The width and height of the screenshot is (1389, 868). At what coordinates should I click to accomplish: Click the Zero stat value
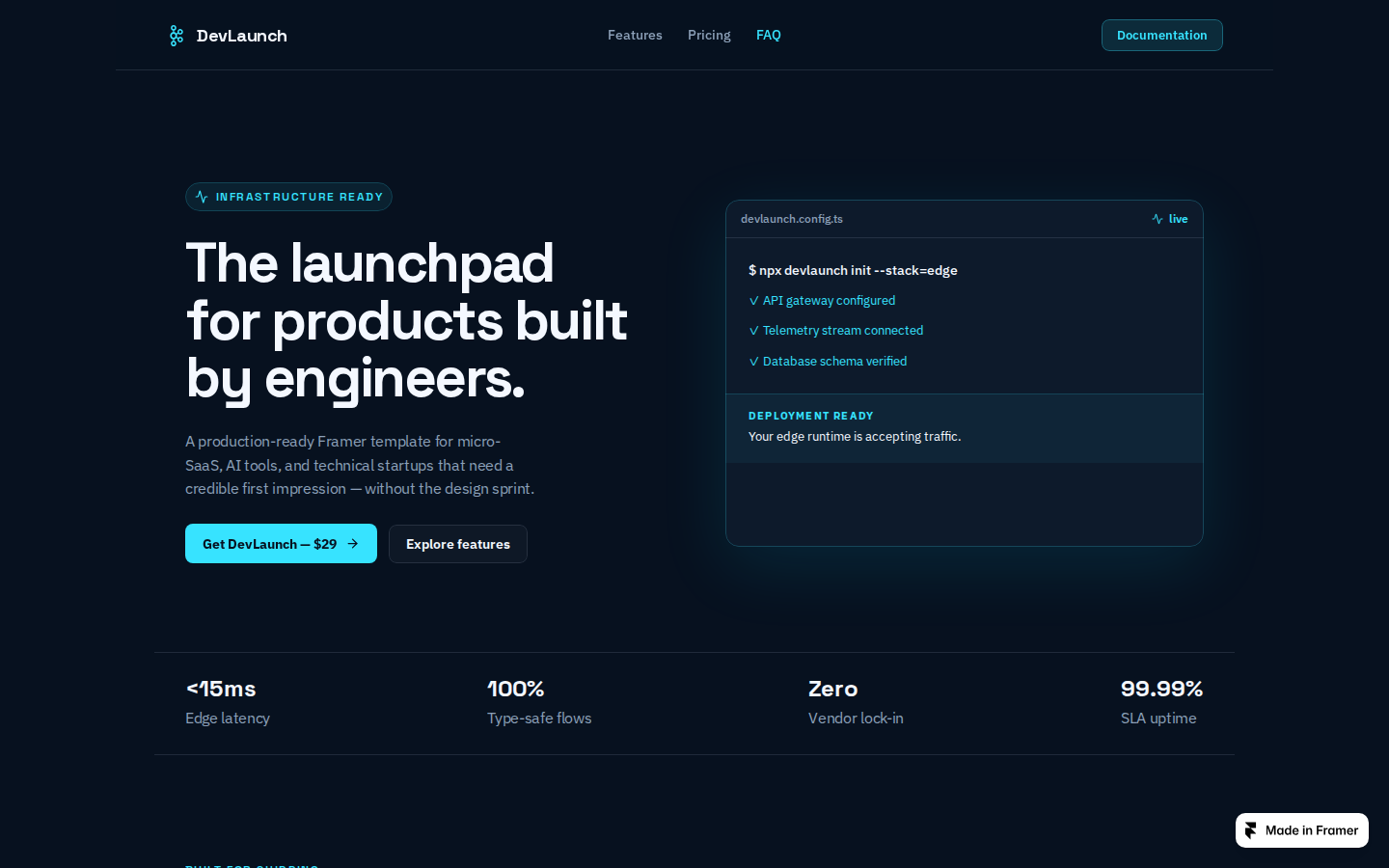tap(832, 689)
